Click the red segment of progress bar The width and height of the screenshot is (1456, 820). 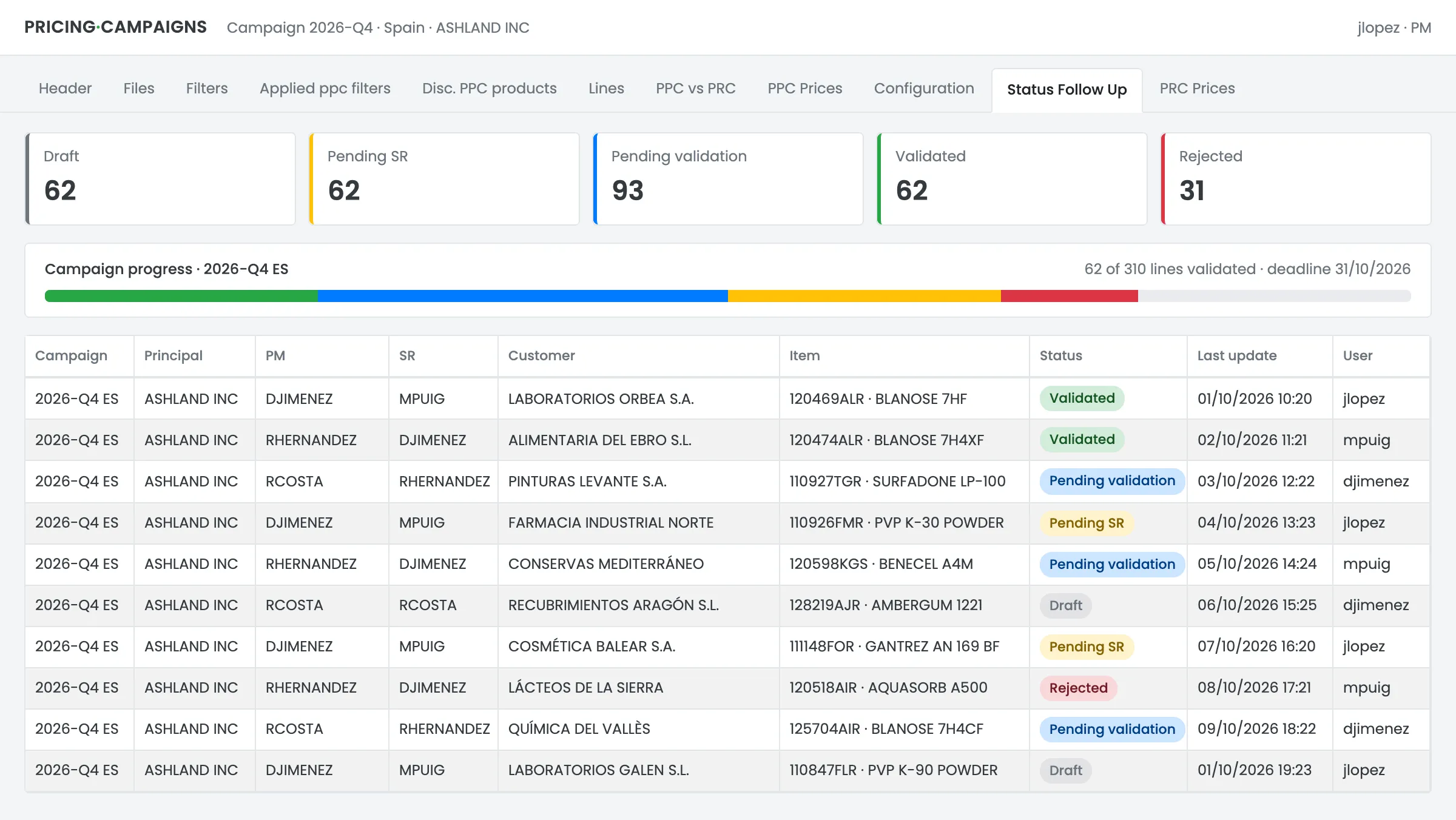click(x=1070, y=296)
